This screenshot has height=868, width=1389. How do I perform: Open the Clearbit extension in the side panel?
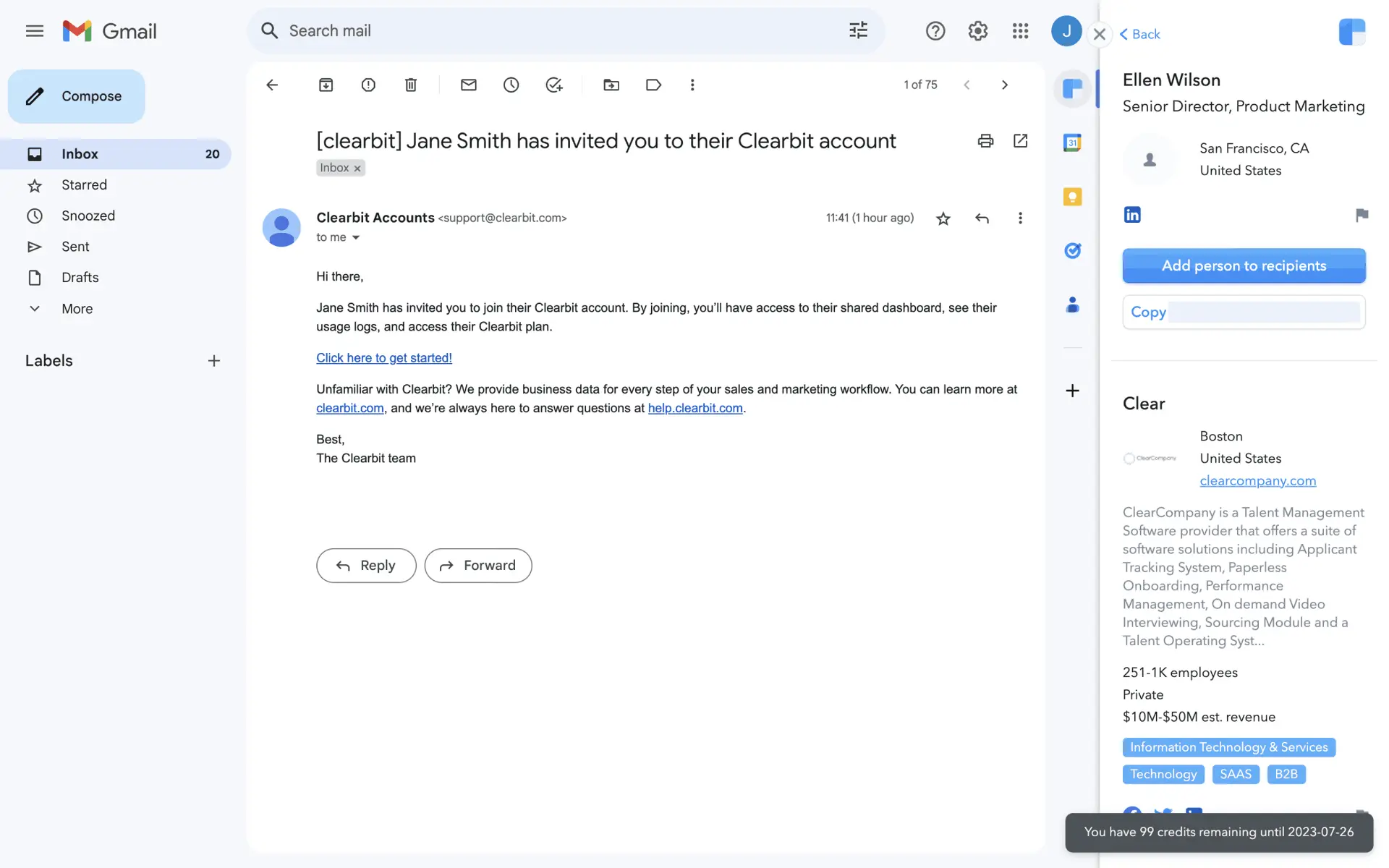coord(1072,89)
